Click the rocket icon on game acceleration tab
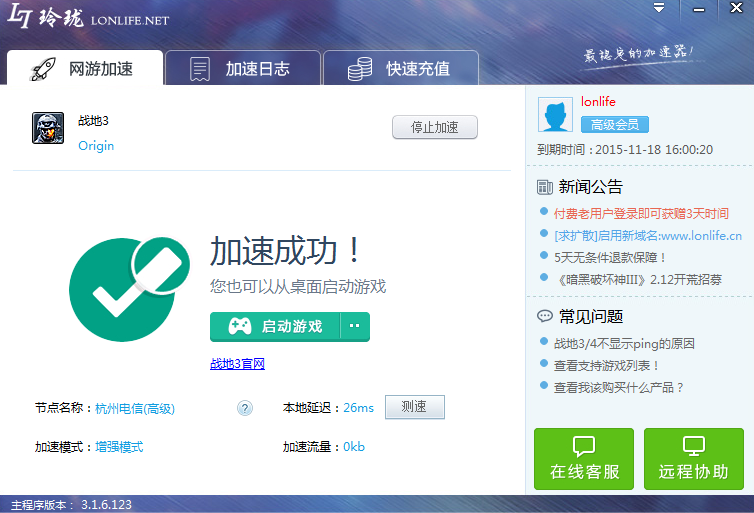 tap(44, 69)
